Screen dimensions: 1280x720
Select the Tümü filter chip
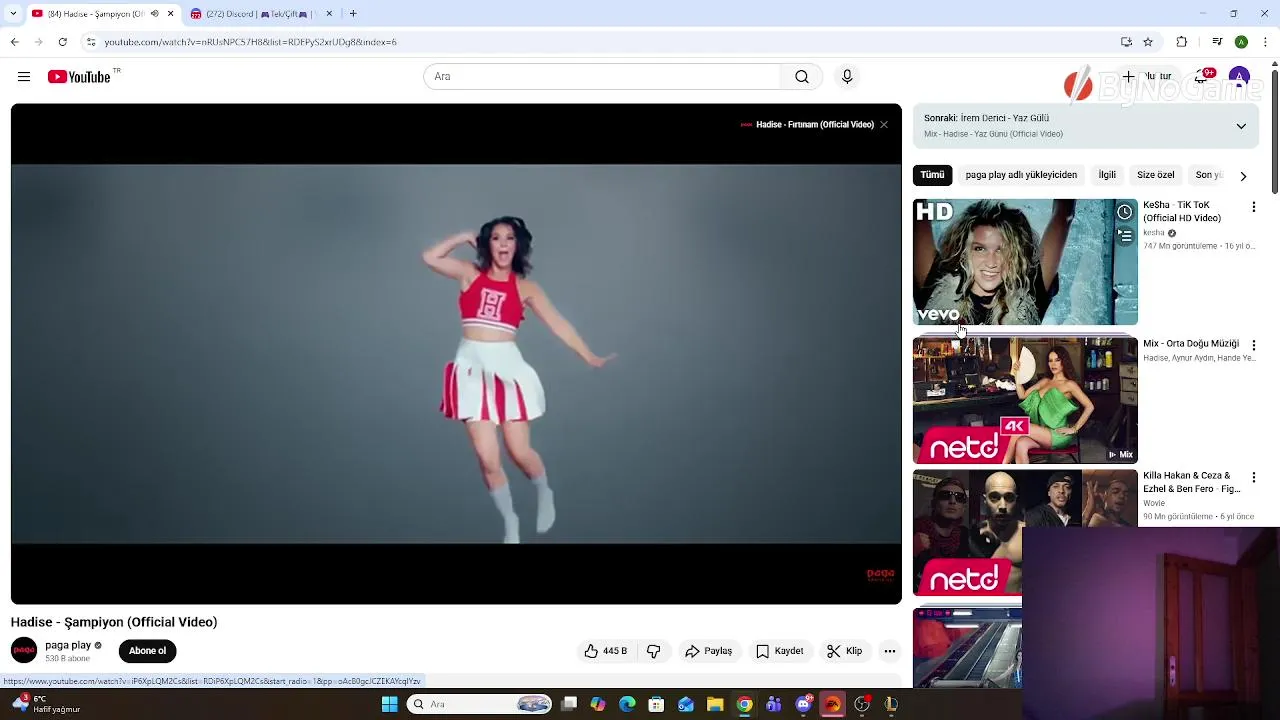932,175
